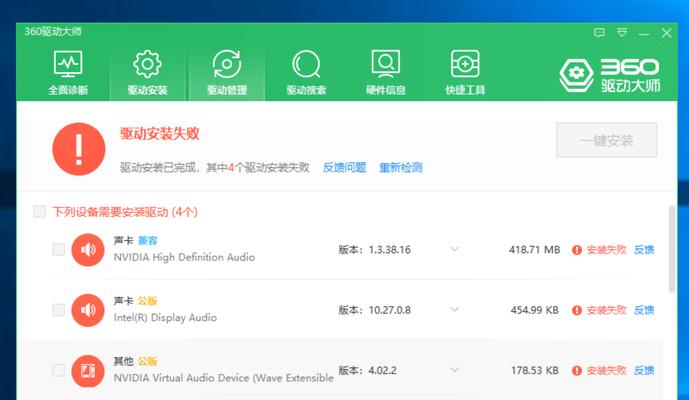The image size is (689, 400).
Task: Click the Intel(R) Display Audio speaker icon
Action: point(88,310)
